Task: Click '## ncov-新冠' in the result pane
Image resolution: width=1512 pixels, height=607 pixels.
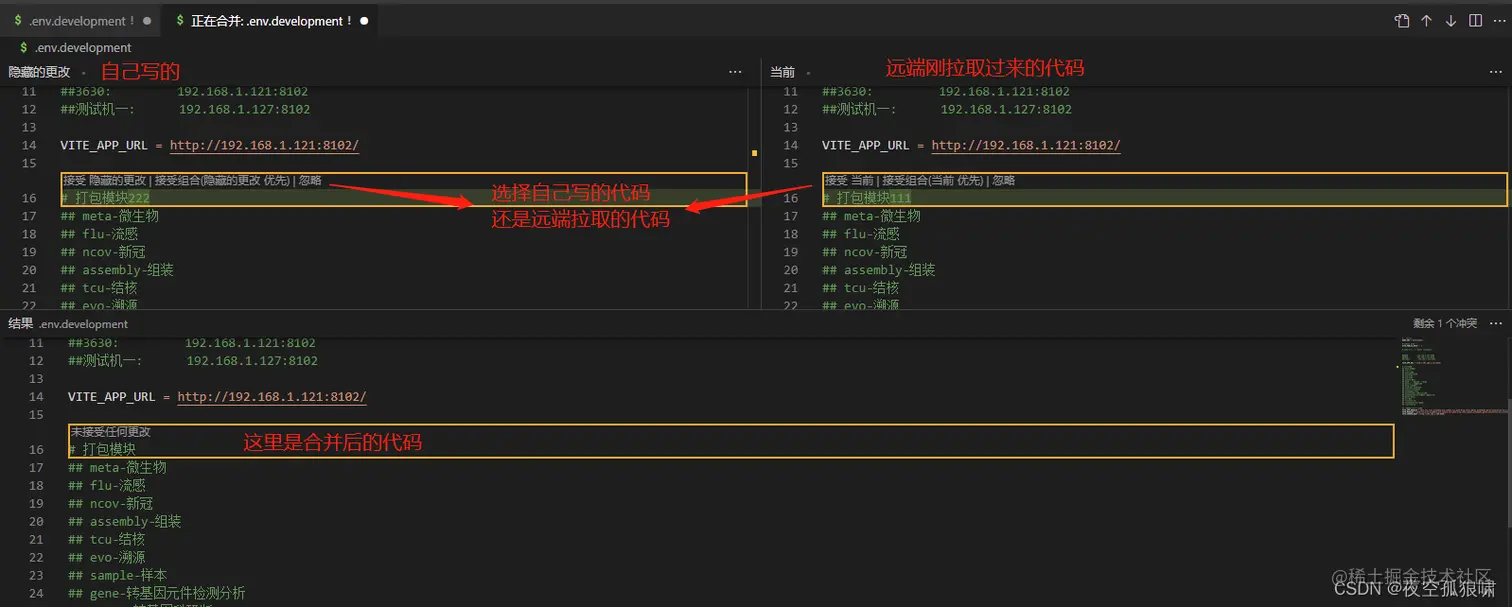Action: tap(110, 503)
